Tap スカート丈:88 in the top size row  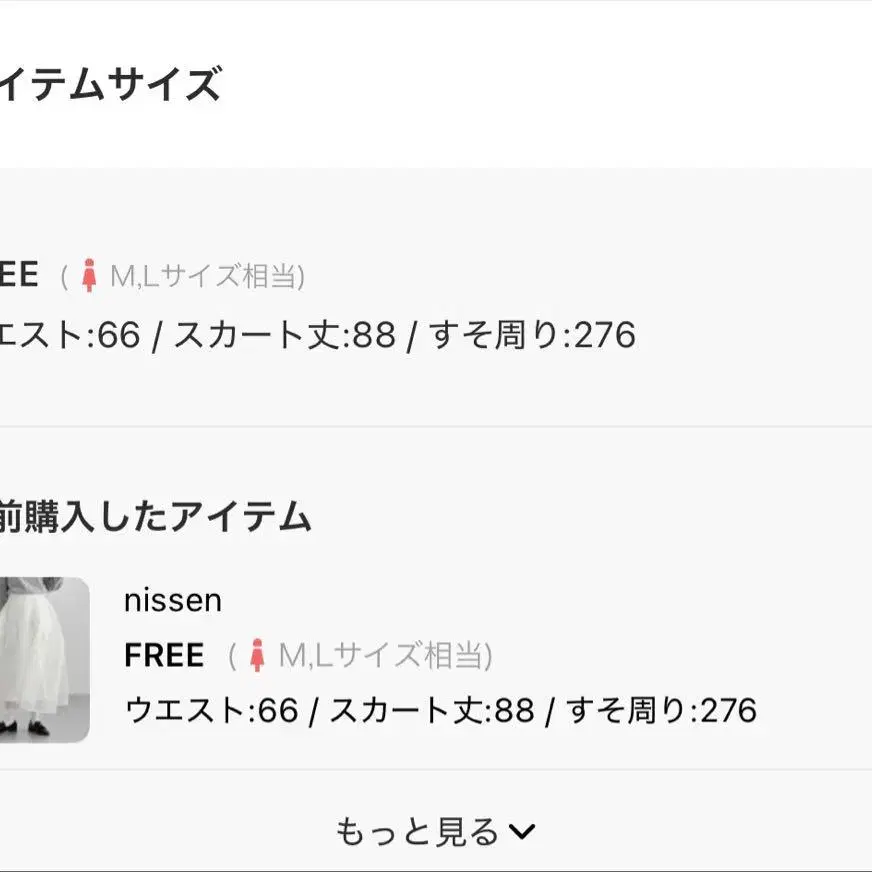click(285, 335)
